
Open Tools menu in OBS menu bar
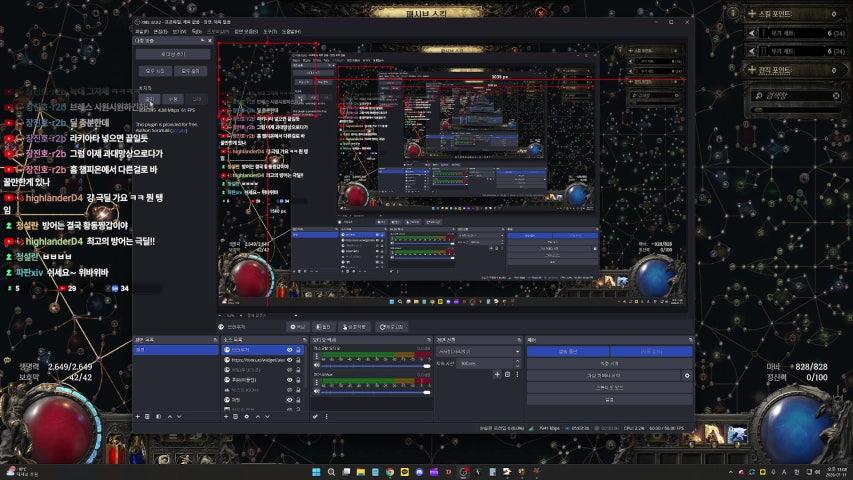(270, 32)
